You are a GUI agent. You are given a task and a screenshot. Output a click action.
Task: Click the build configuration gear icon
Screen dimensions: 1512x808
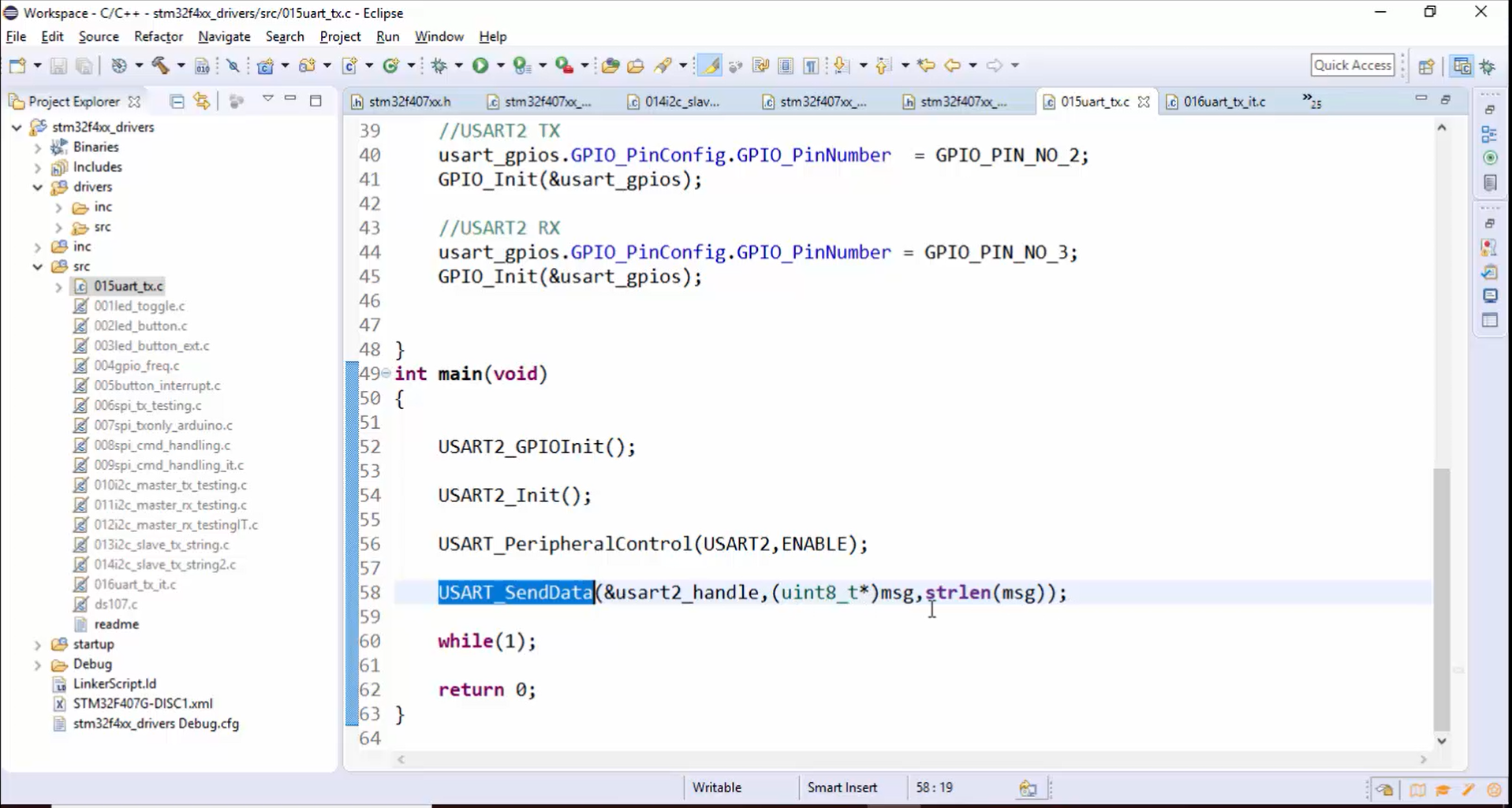[x=119, y=66]
